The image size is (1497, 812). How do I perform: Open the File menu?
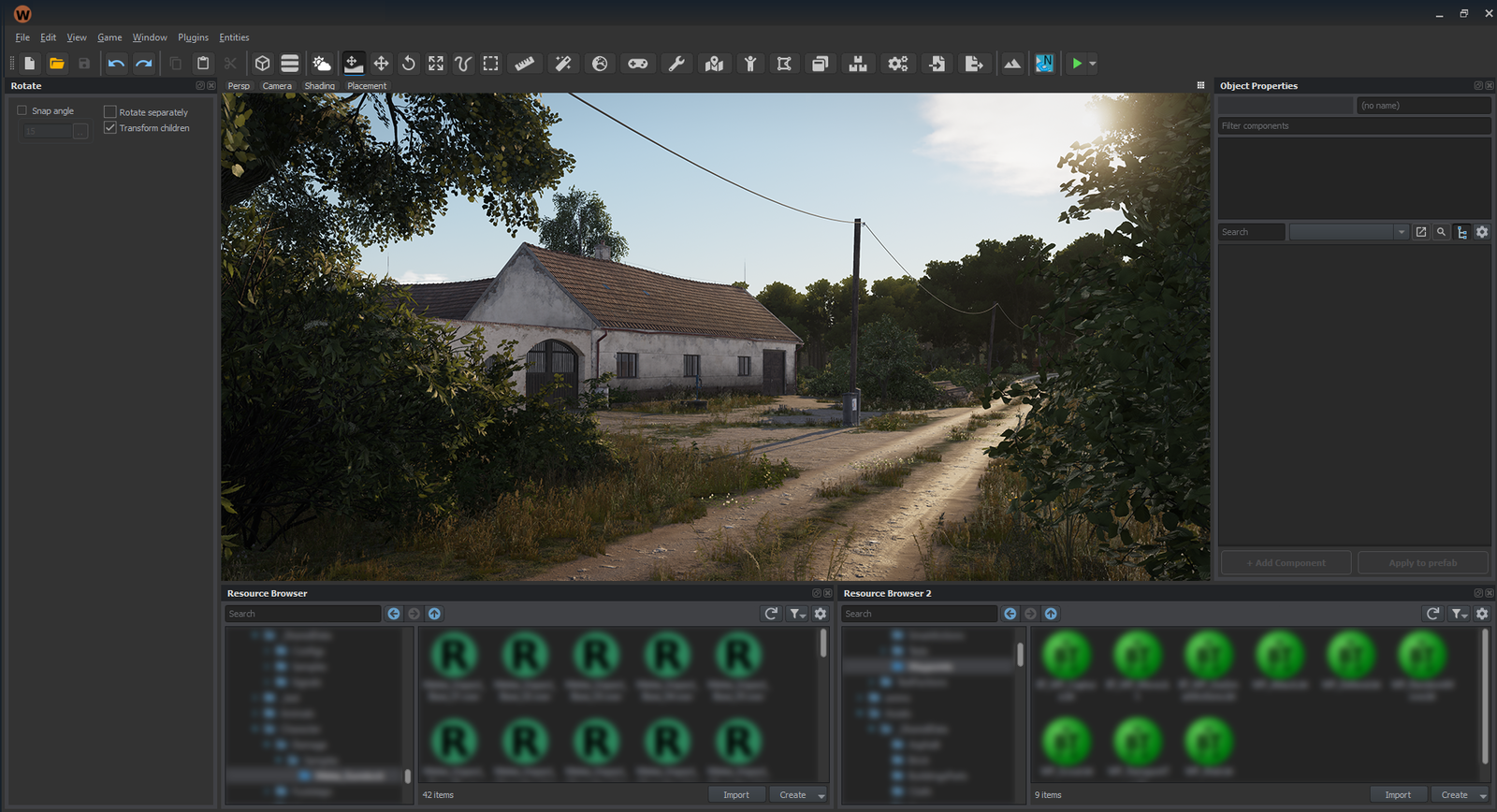[22, 37]
